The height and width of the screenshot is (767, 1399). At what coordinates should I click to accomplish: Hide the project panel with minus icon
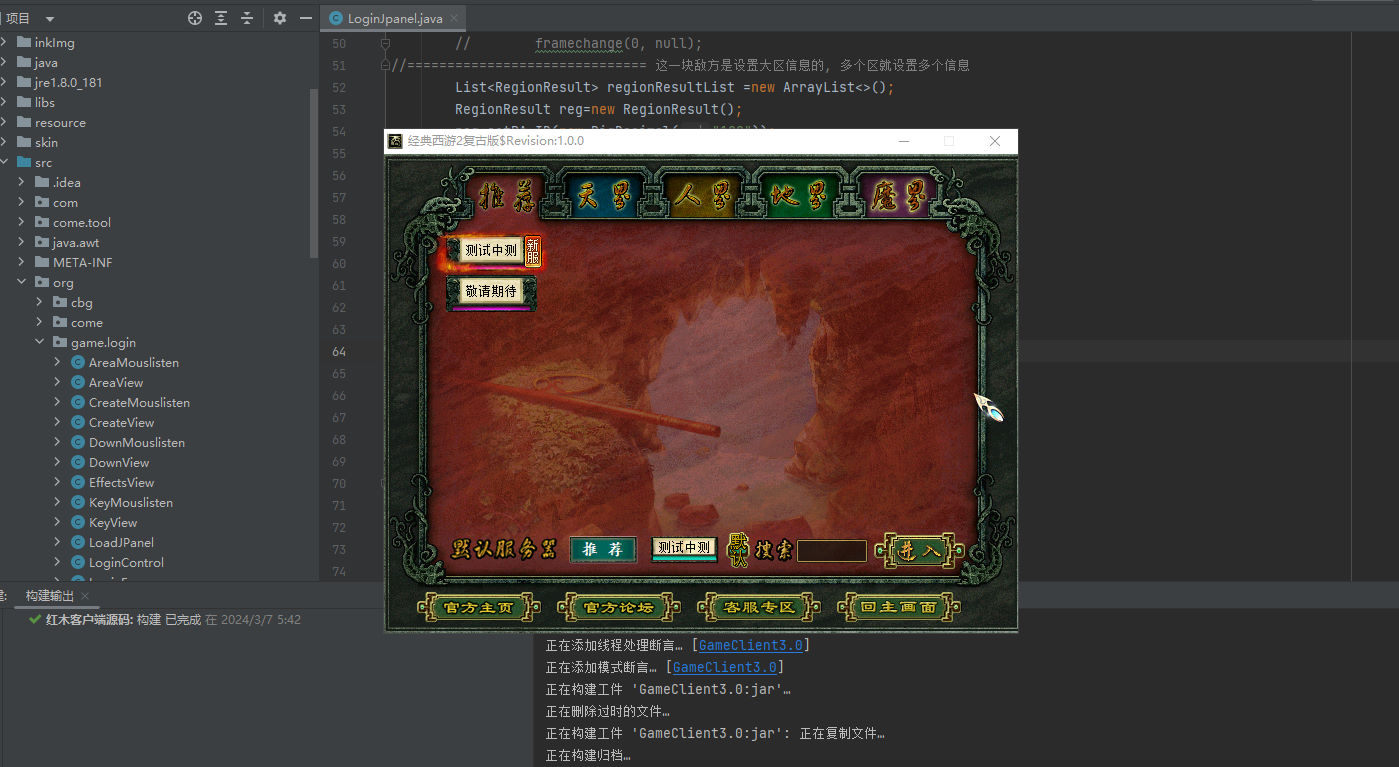tap(306, 18)
